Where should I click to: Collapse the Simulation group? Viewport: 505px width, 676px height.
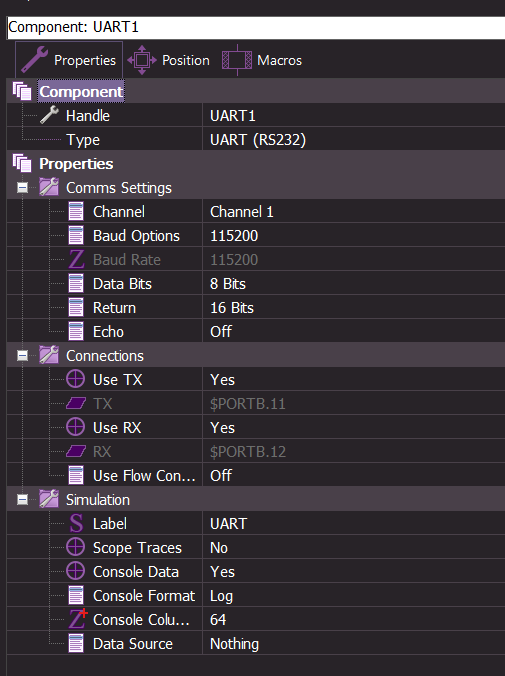click(22, 500)
